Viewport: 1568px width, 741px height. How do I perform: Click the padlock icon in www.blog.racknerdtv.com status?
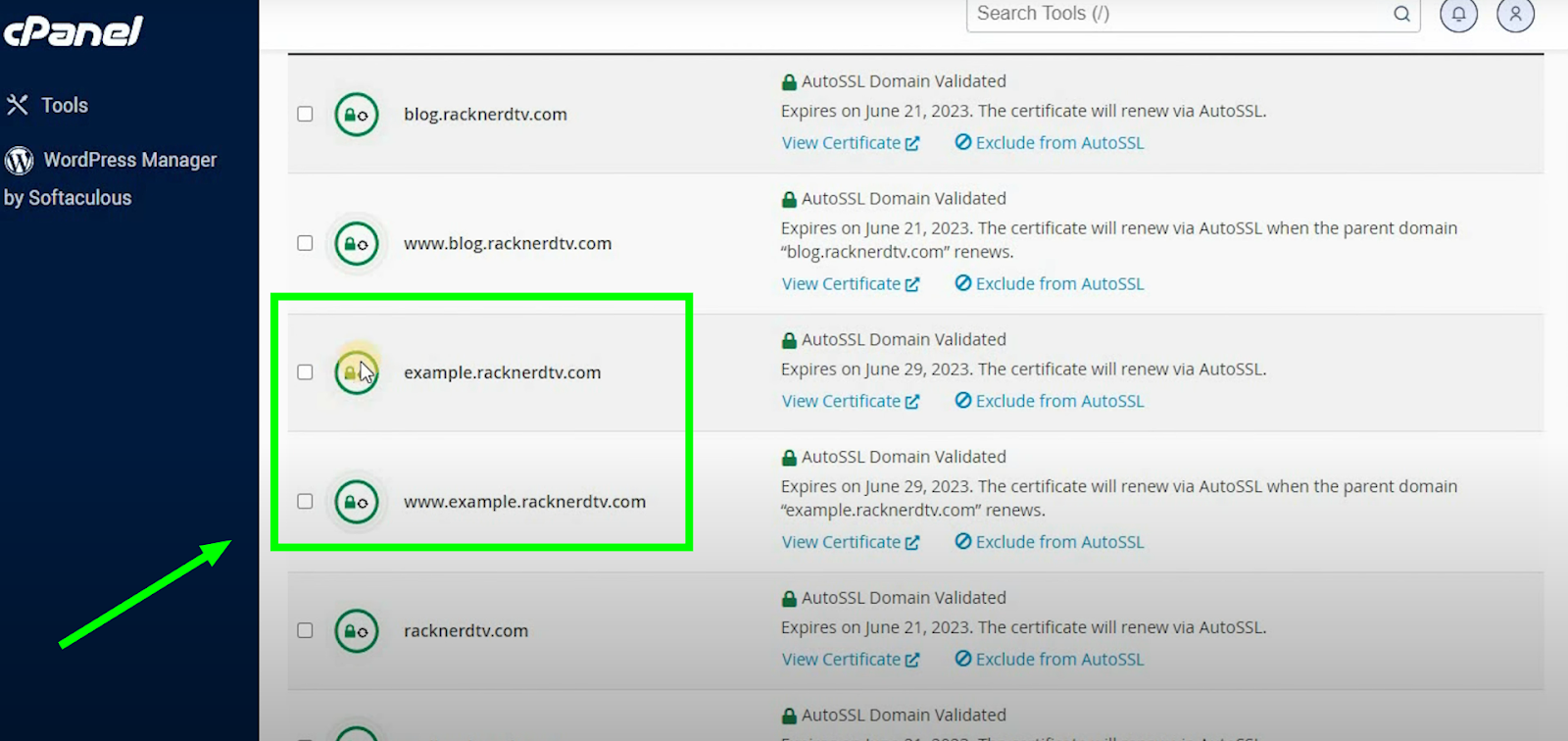(x=789, y=199)
